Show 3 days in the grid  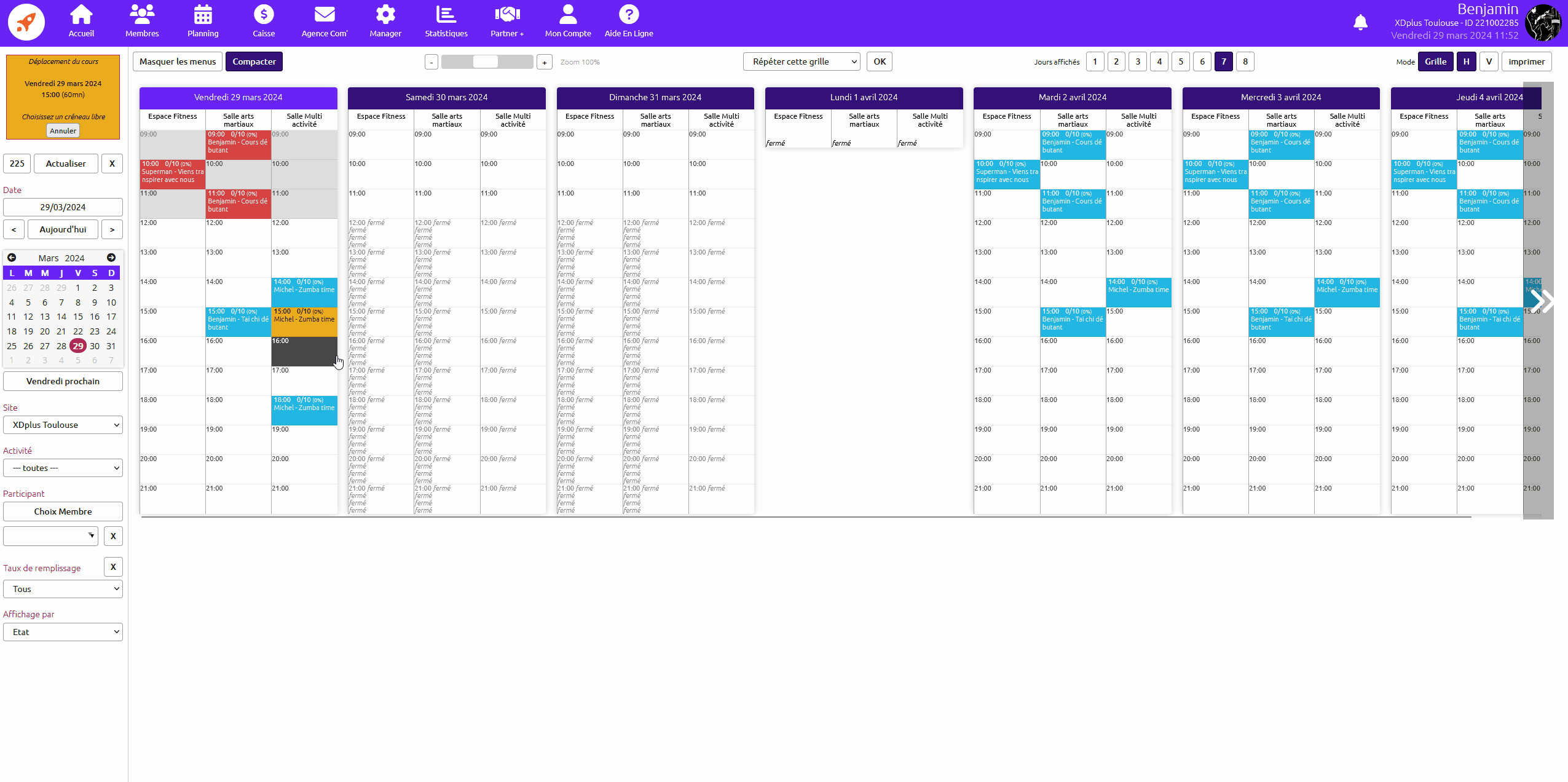1138,61
